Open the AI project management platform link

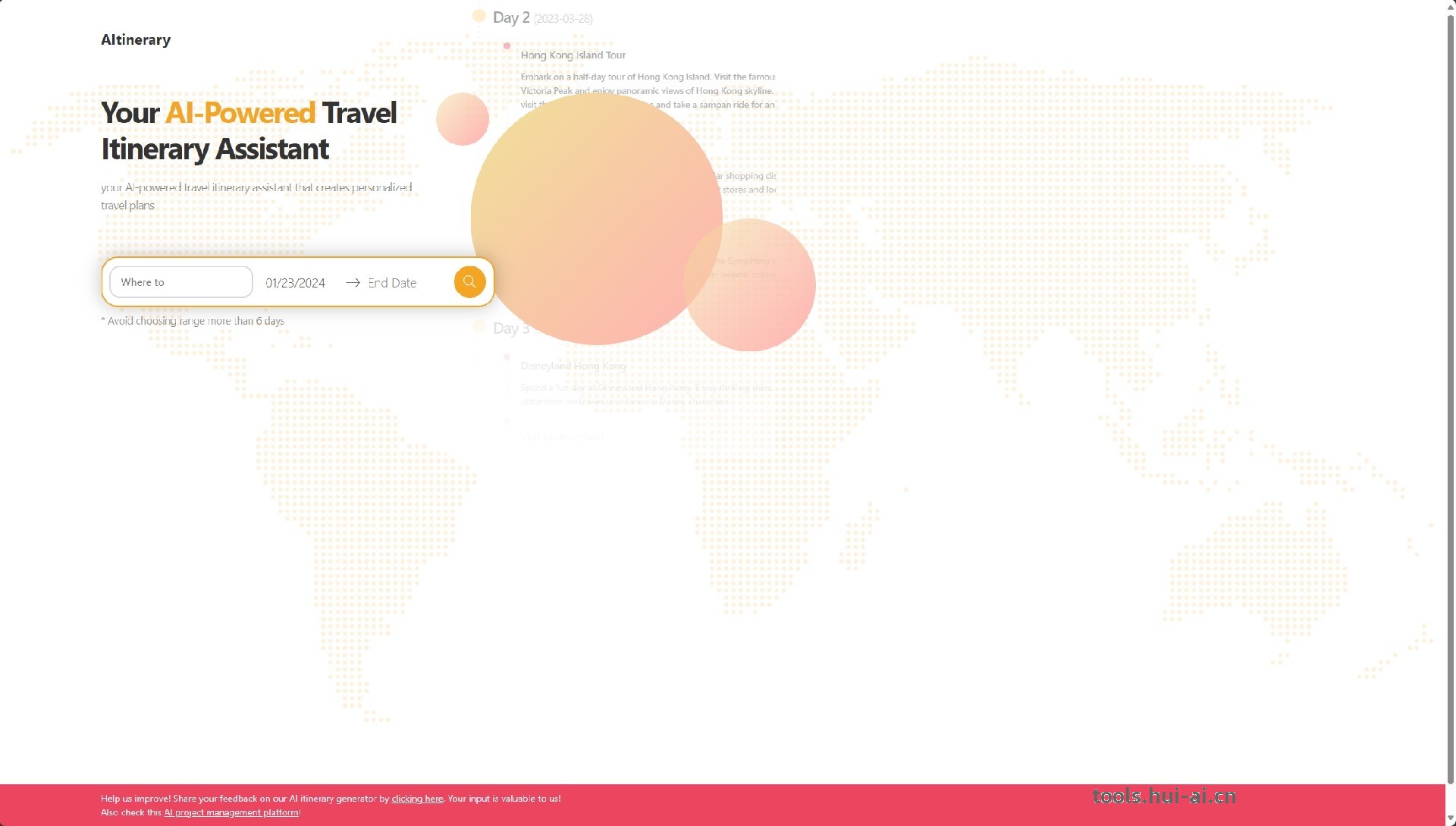pos(231,812)
